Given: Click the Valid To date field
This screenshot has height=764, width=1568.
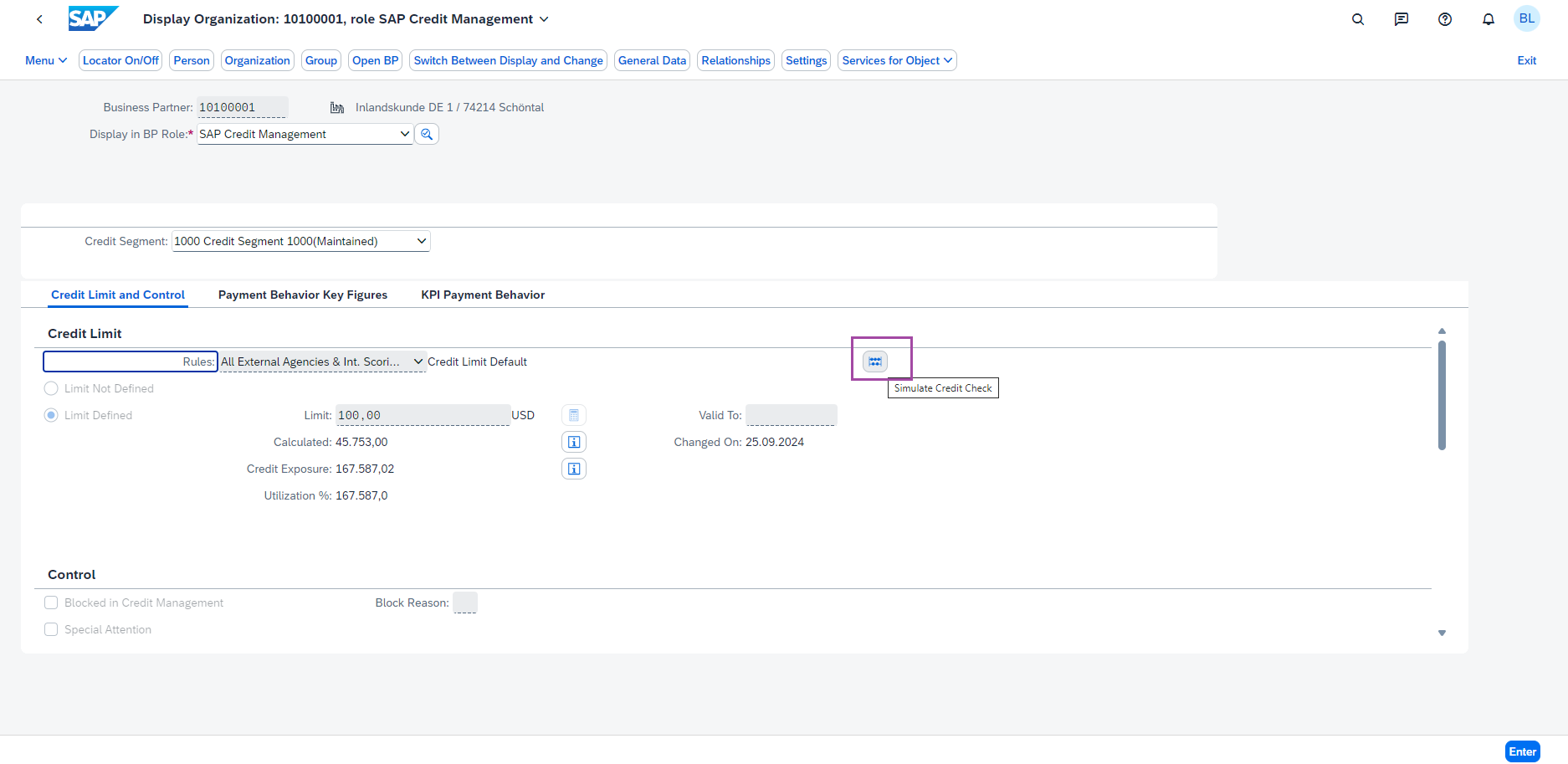Looking at the screenshot, I should click(x=792, y=415).
